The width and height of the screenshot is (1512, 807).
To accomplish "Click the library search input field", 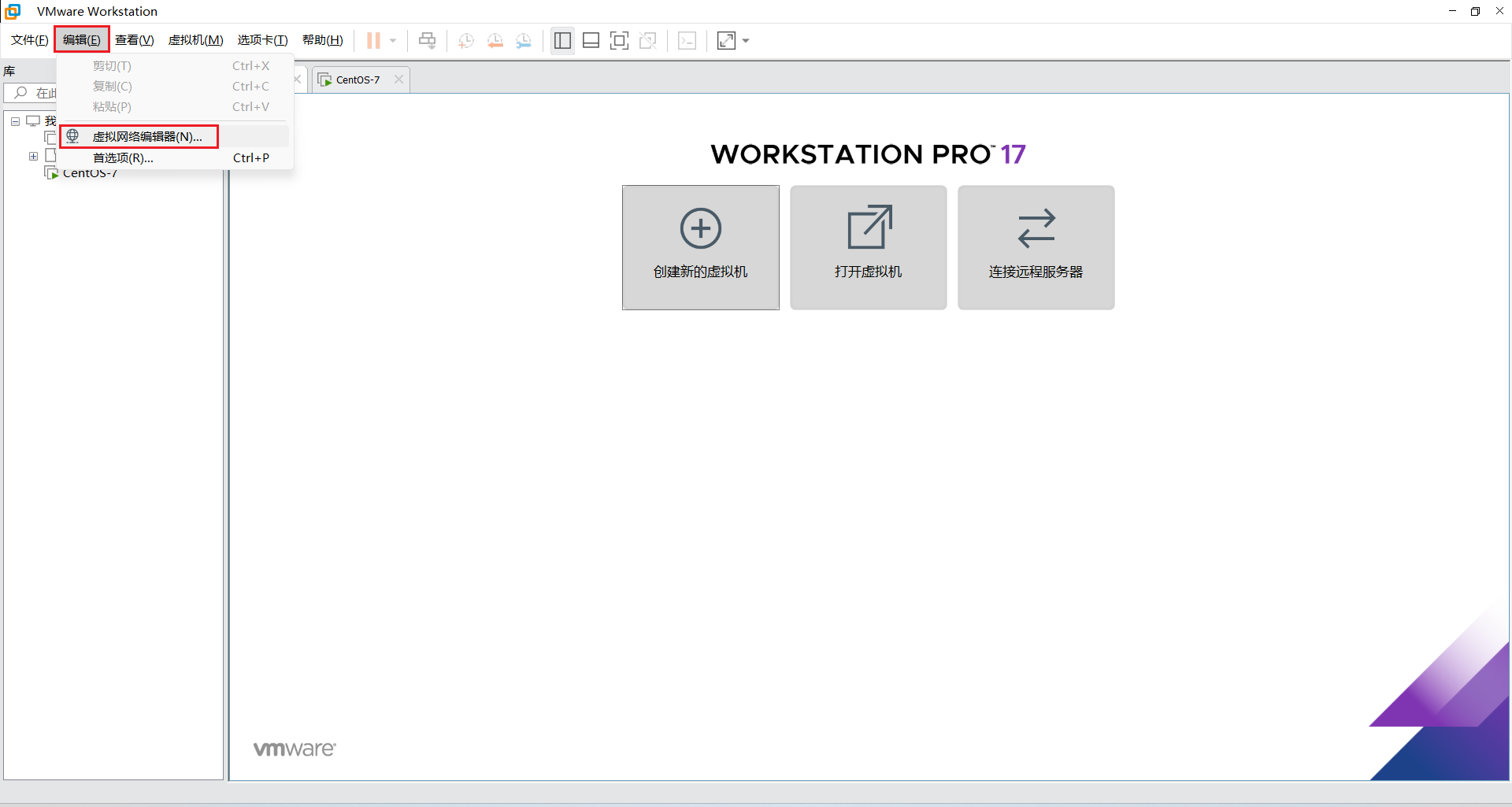I will [31, 93].
